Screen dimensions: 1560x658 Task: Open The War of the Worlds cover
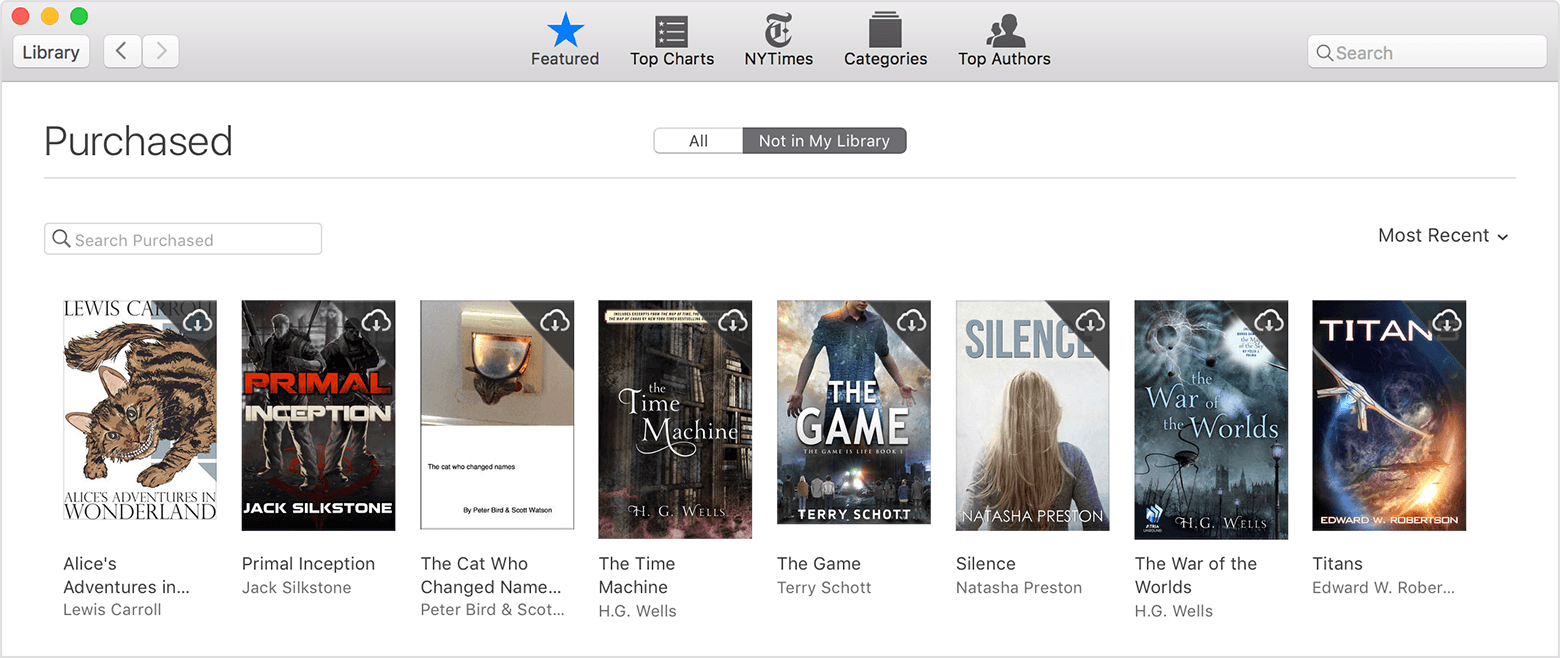1211,419
